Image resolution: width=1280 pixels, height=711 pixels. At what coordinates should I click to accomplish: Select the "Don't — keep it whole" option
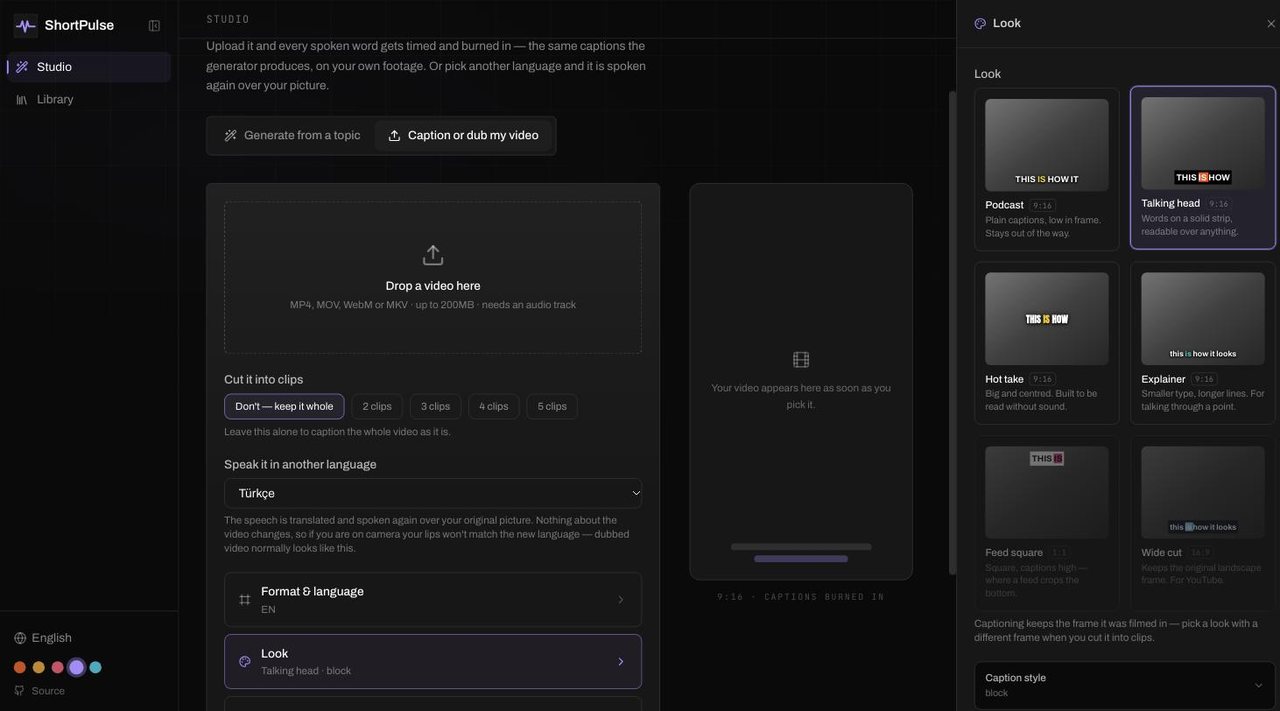pos(284,406)
